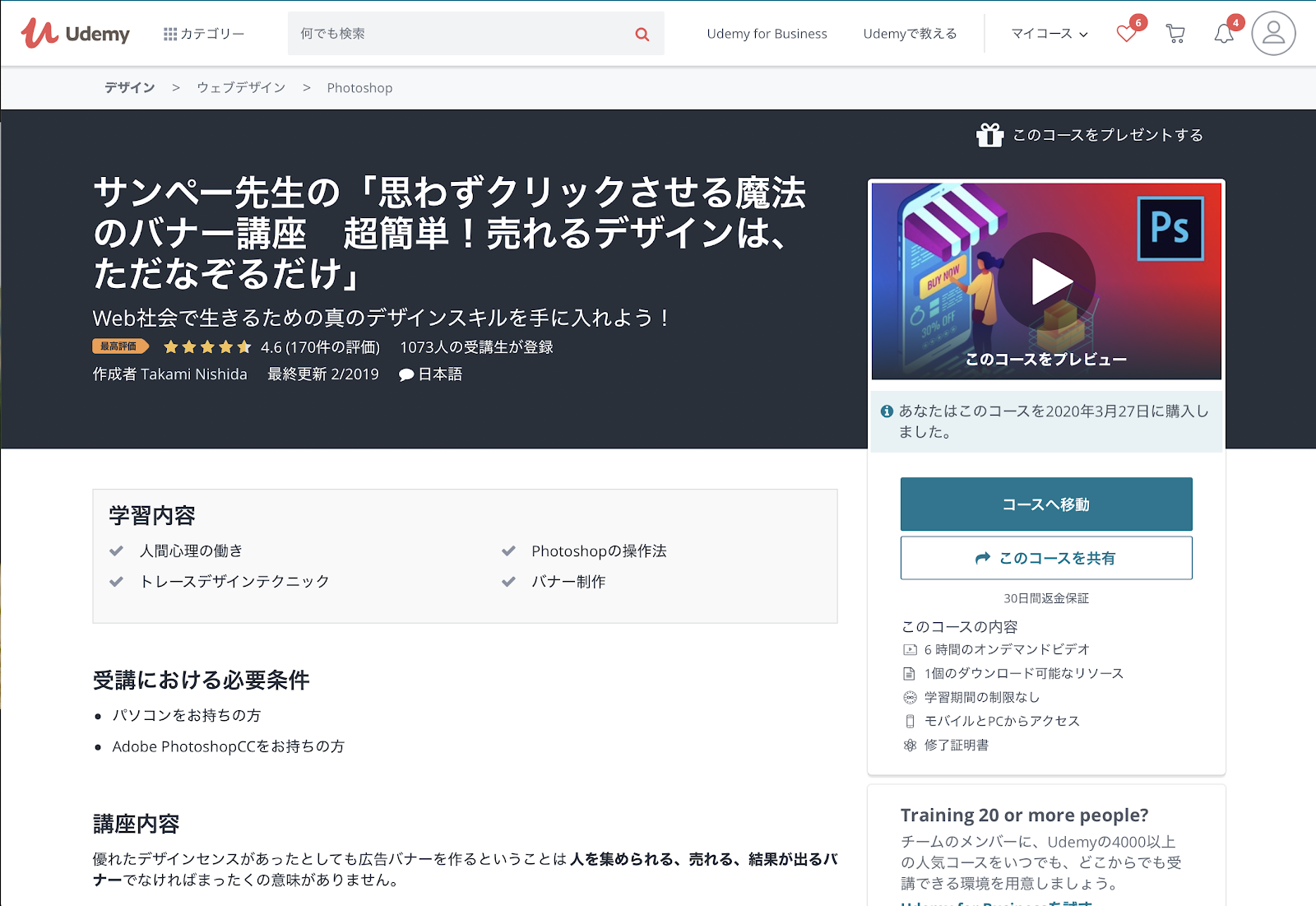
Task: Click check icon beside トレースデザインテクニック
Action: click(x=116, y=582)
